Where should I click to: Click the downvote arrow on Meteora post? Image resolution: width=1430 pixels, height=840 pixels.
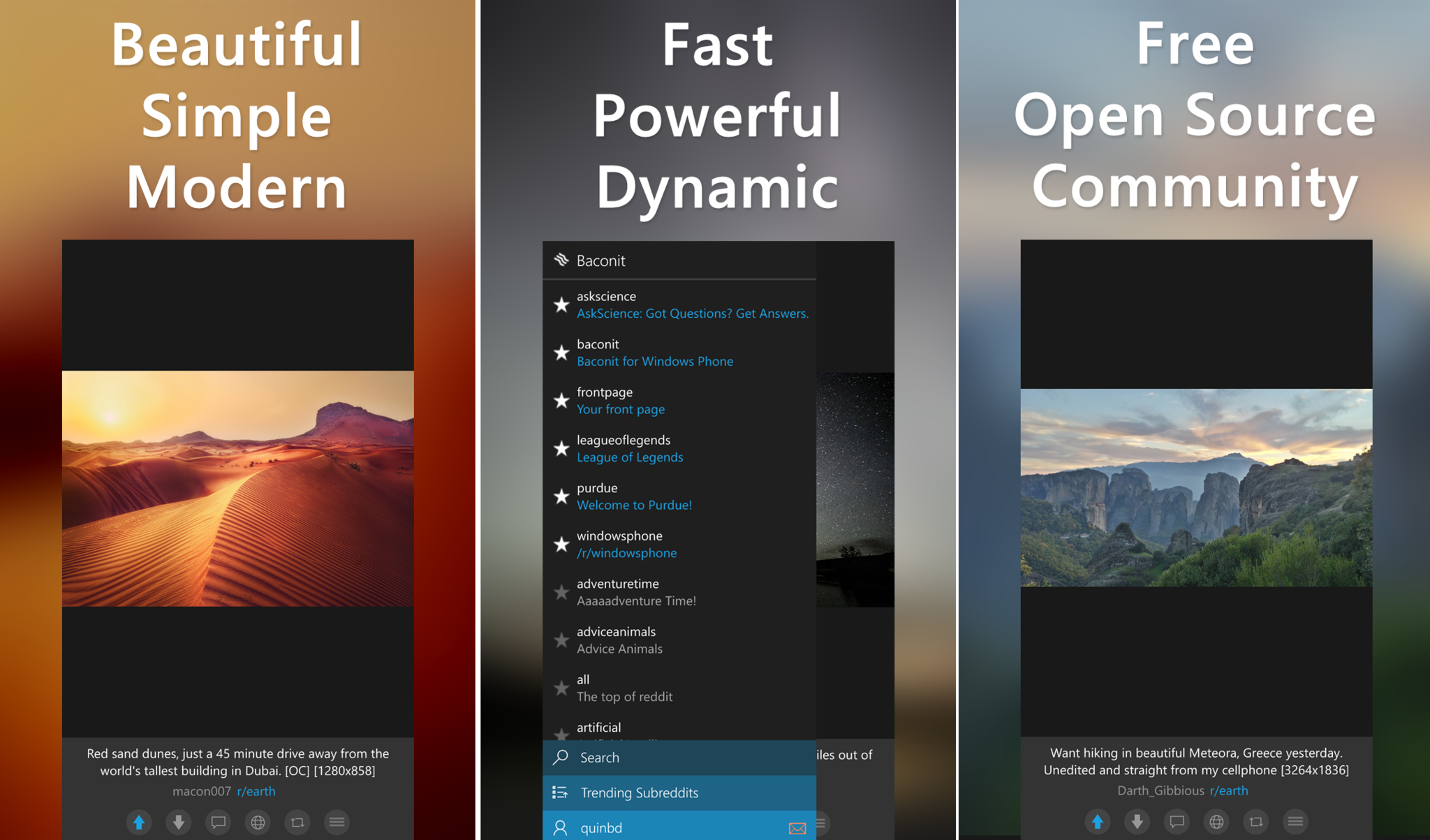click(1137, 821)
